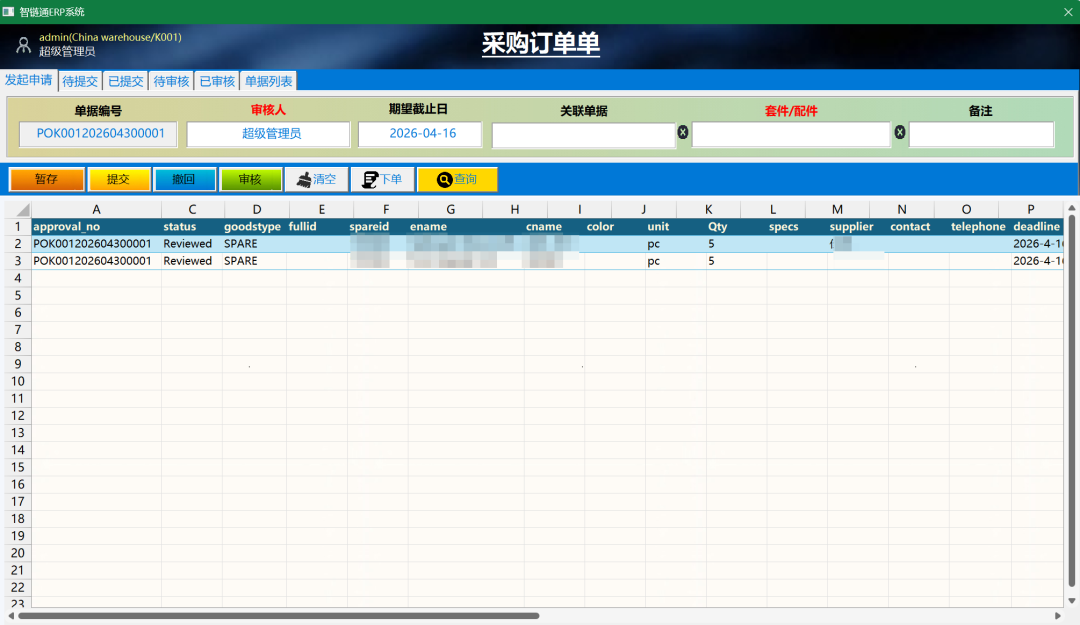This screenshot has width=1080, height=625.
Task: Select row 3 header
Action: click(x=18, y=260)
